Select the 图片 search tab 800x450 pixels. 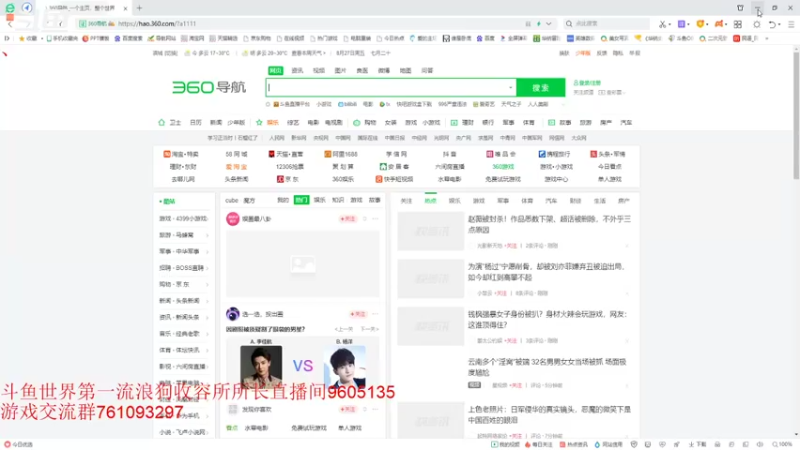pyautogui.click(x=340, y=70)
